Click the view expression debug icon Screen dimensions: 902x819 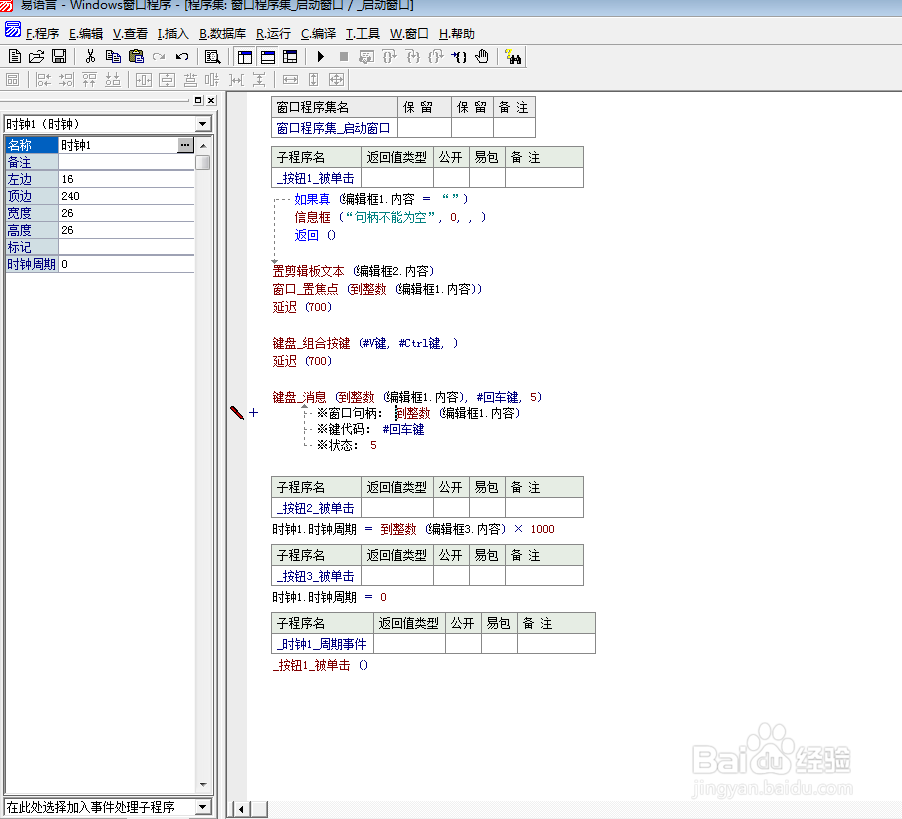(x=366, y=56)
